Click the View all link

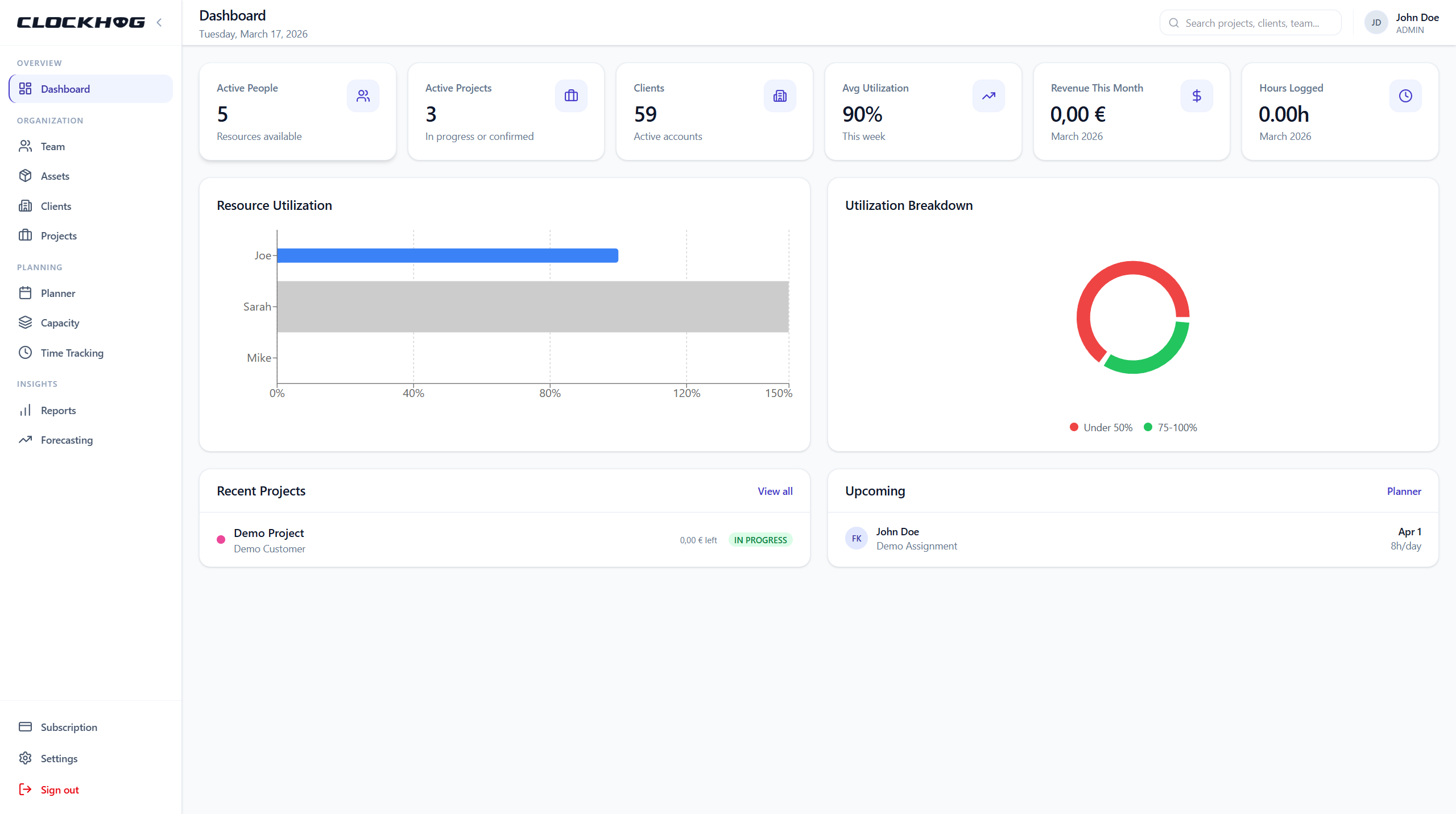[775, 491]
